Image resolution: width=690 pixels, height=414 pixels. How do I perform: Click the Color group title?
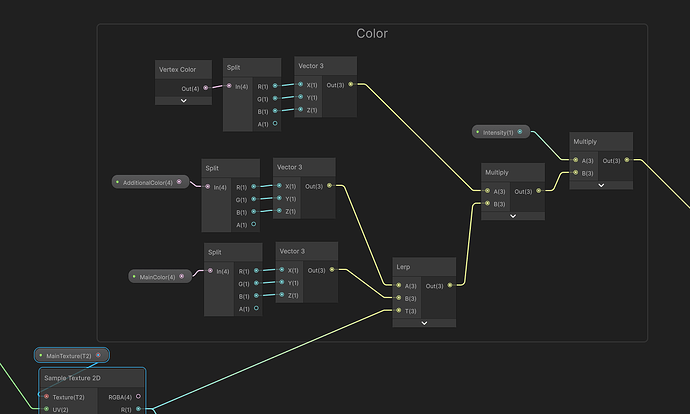pos(372,34)
